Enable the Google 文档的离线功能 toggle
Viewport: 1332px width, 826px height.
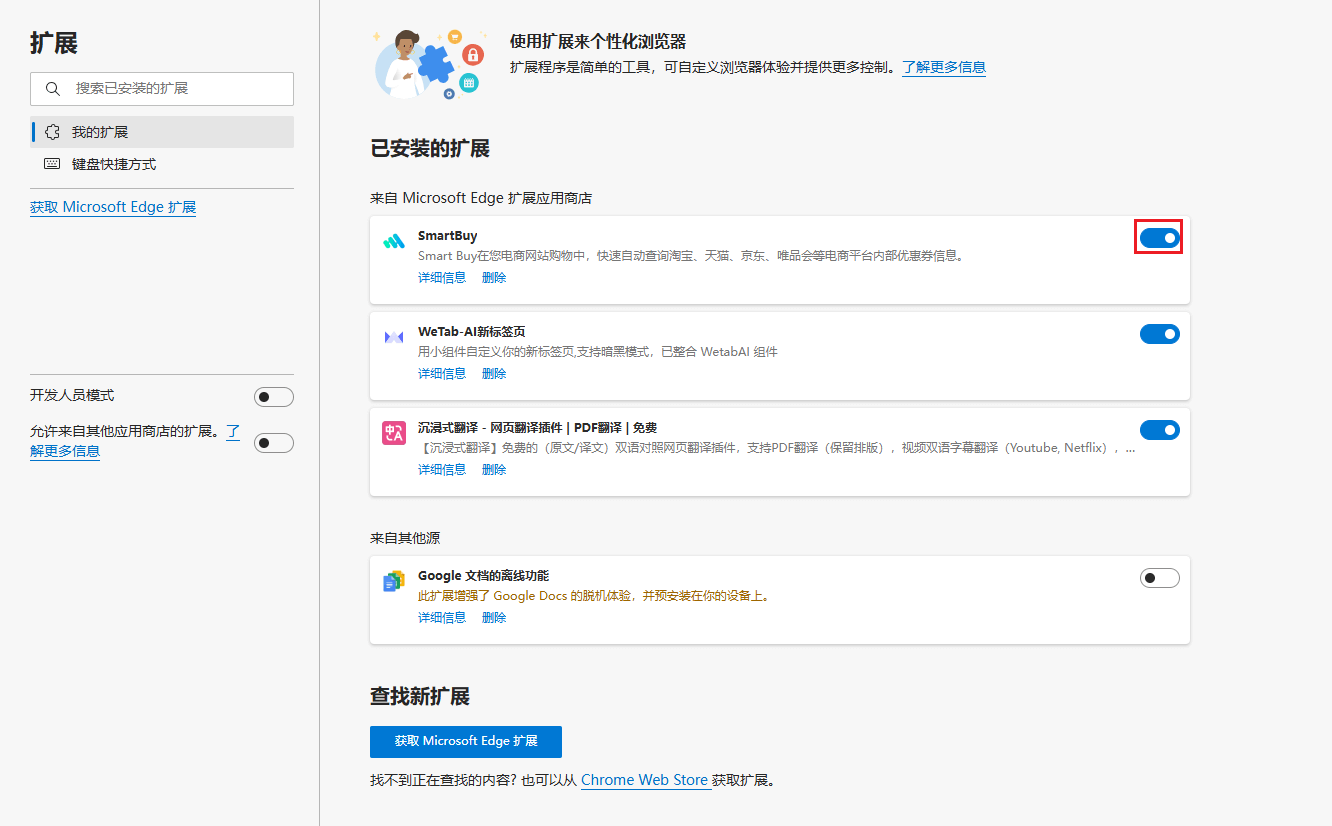pyautogui.click(x=1159, y=577)
